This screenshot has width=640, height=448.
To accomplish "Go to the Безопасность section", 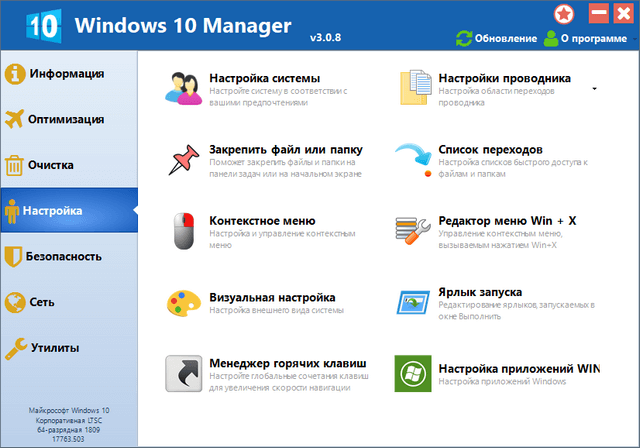I will click(66, 256).
